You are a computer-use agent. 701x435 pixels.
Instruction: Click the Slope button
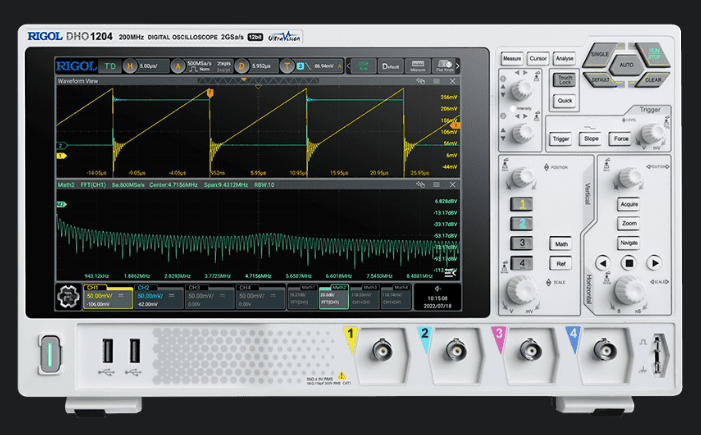tap(591, 139)
